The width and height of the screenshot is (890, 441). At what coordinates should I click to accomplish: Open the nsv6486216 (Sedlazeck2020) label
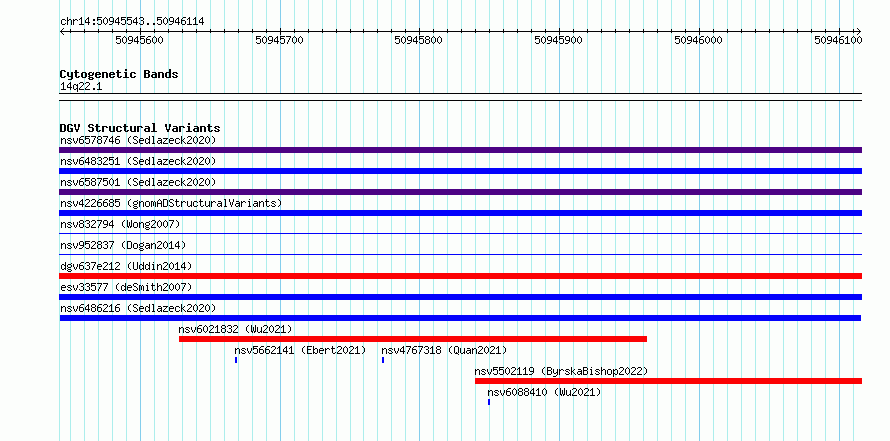coord(138,308)
